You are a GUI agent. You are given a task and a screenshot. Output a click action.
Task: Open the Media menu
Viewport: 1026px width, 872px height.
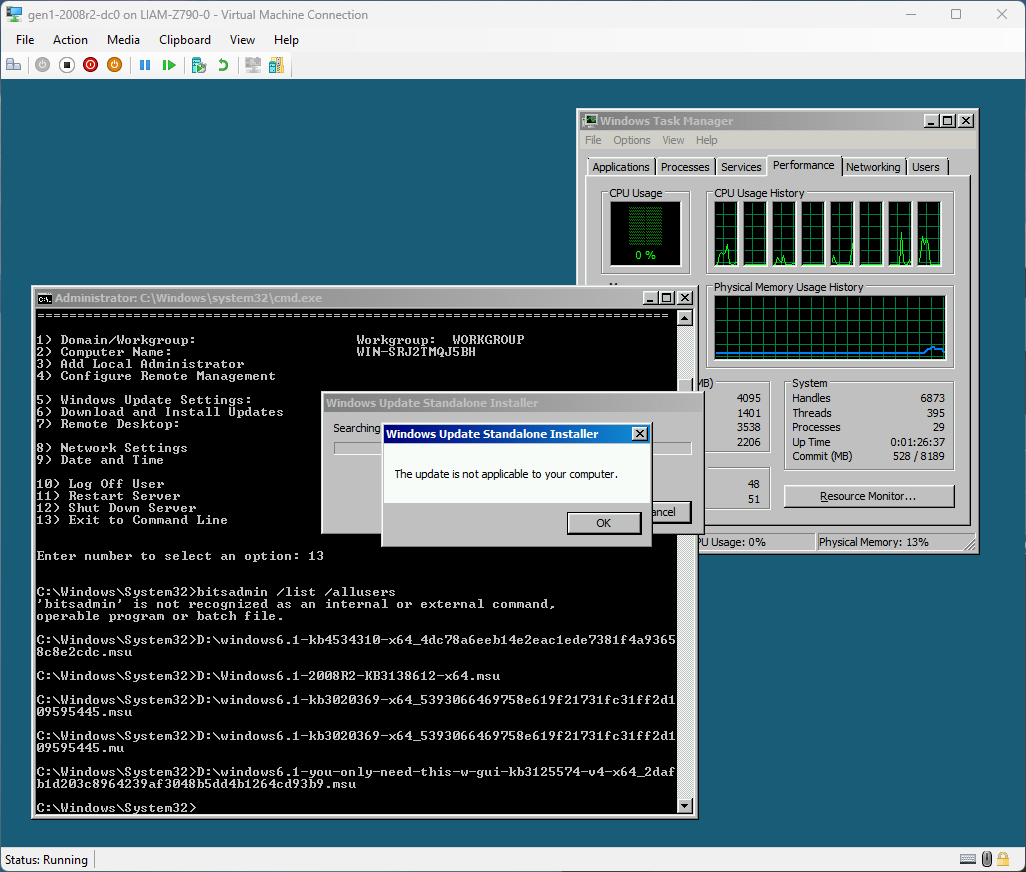[x=123, y=40]
